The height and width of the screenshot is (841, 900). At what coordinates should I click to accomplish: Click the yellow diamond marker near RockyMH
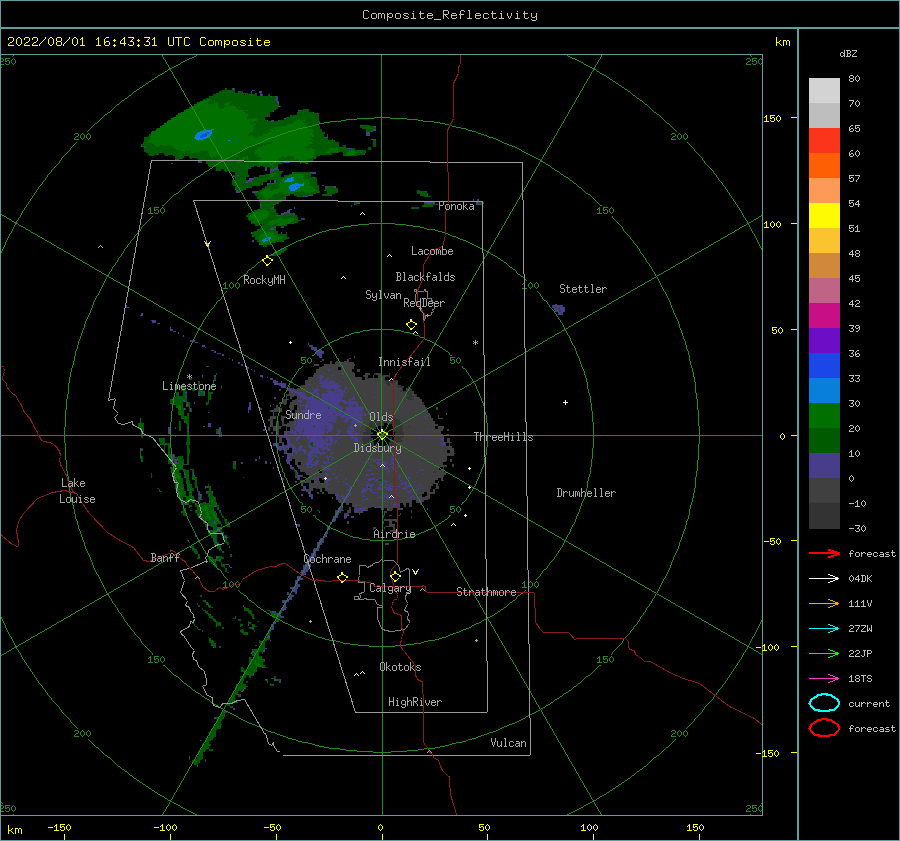tap(267, 261)
